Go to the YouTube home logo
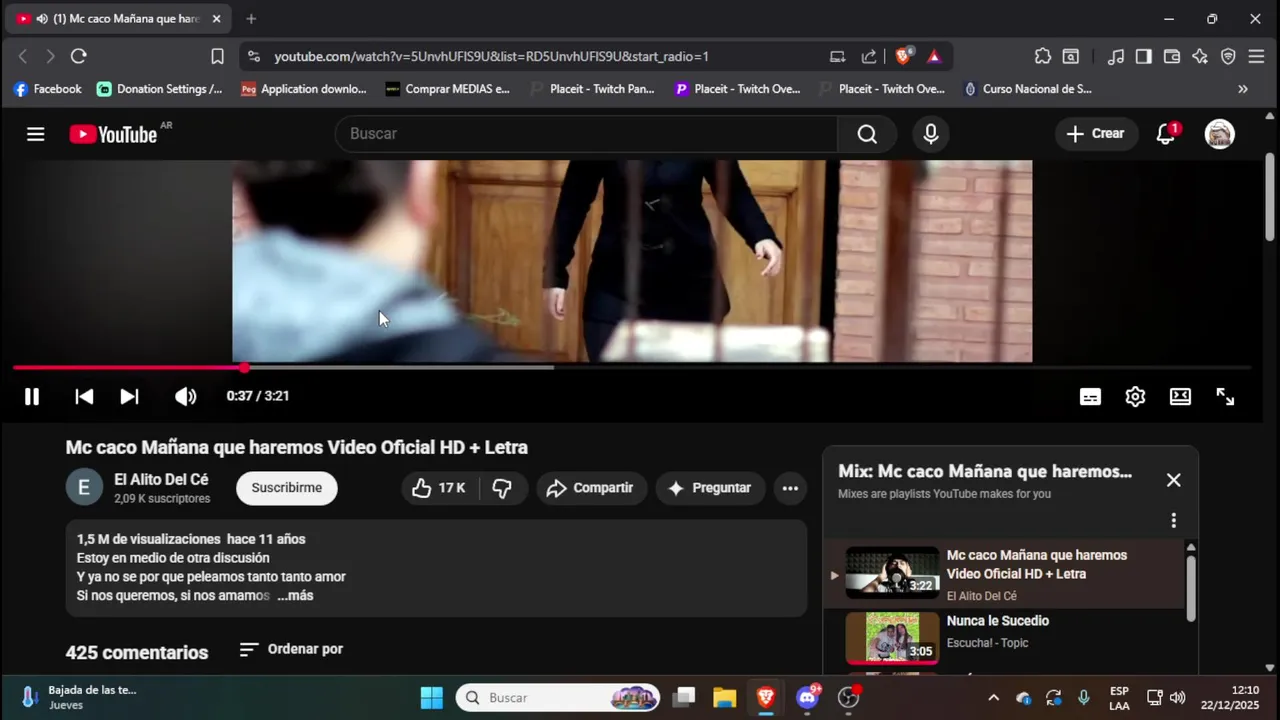1280x720 pixels. tap(113, 134)
